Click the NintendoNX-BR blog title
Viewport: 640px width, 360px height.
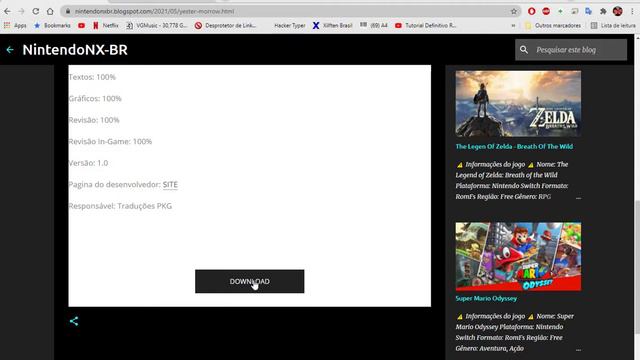(75, 50)
